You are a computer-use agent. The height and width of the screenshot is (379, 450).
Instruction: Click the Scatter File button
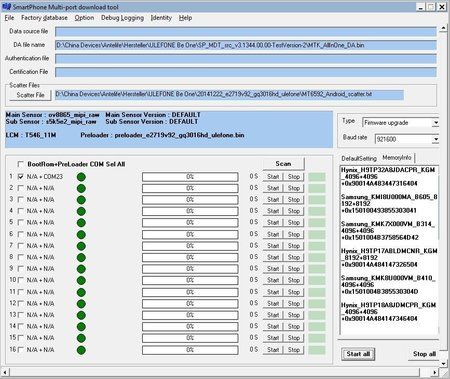[x=30, y=95]
